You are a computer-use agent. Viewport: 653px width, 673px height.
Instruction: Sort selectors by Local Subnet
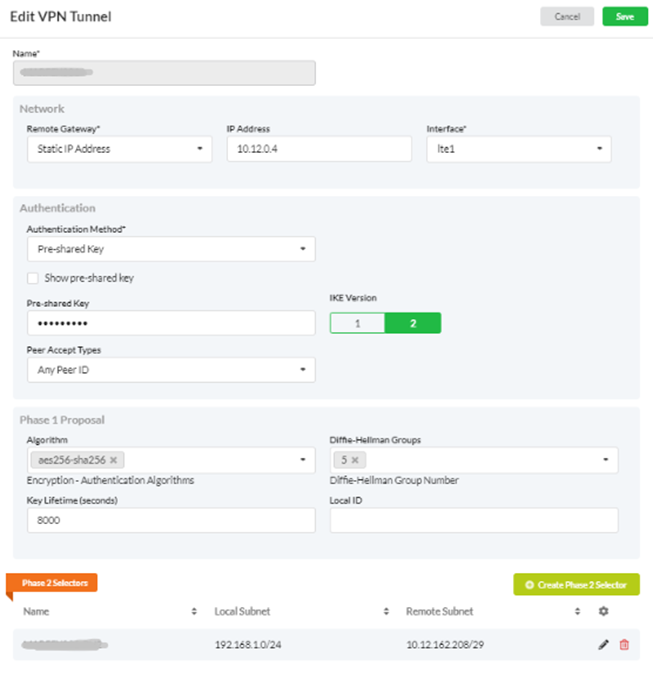pos(385,611)
